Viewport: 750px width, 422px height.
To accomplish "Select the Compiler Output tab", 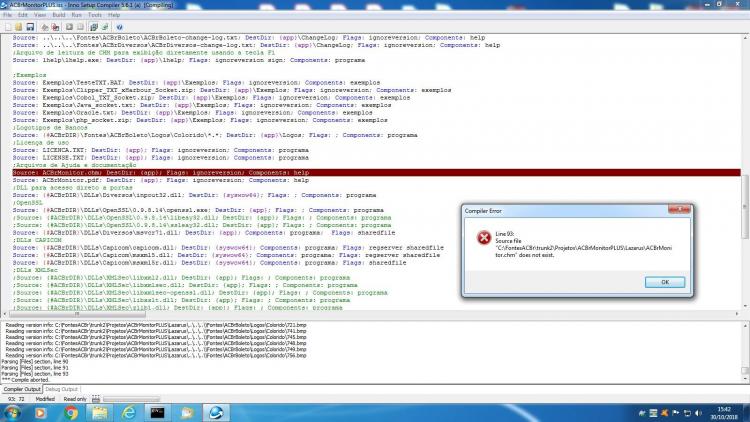I will [22, 389].
